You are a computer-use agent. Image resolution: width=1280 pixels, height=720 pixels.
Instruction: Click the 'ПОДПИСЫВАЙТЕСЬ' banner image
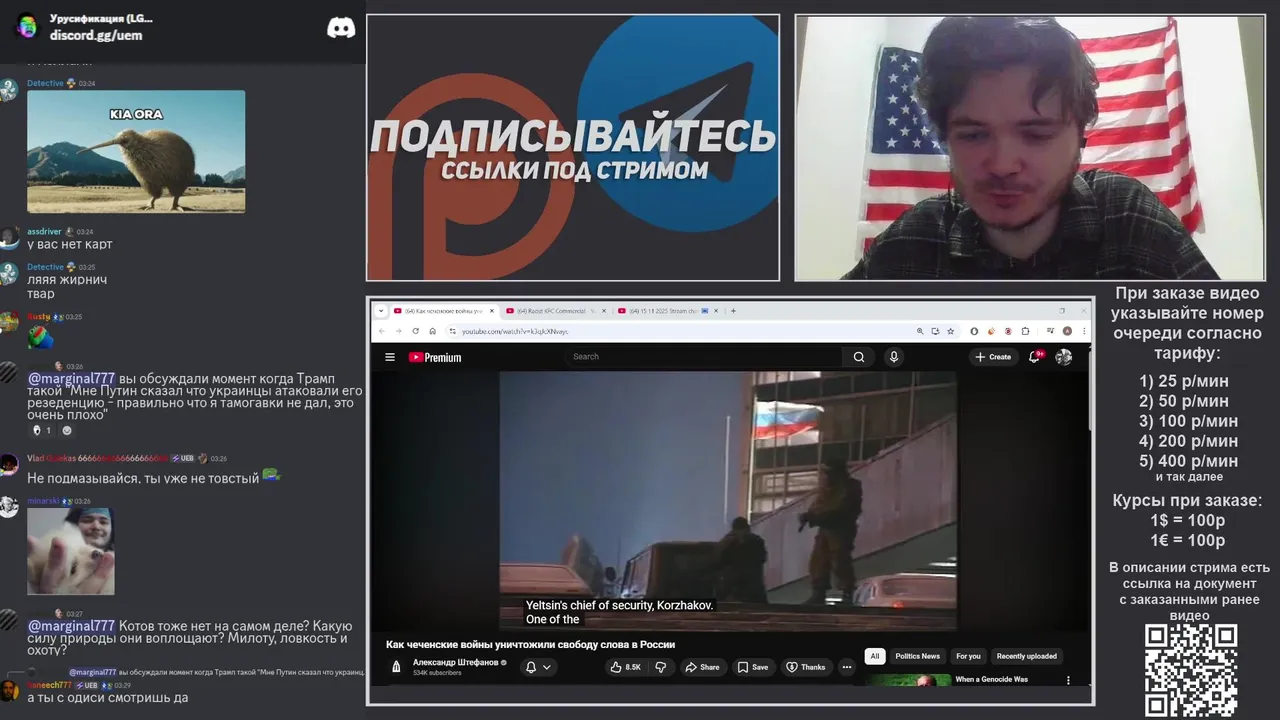click(573, 148)
